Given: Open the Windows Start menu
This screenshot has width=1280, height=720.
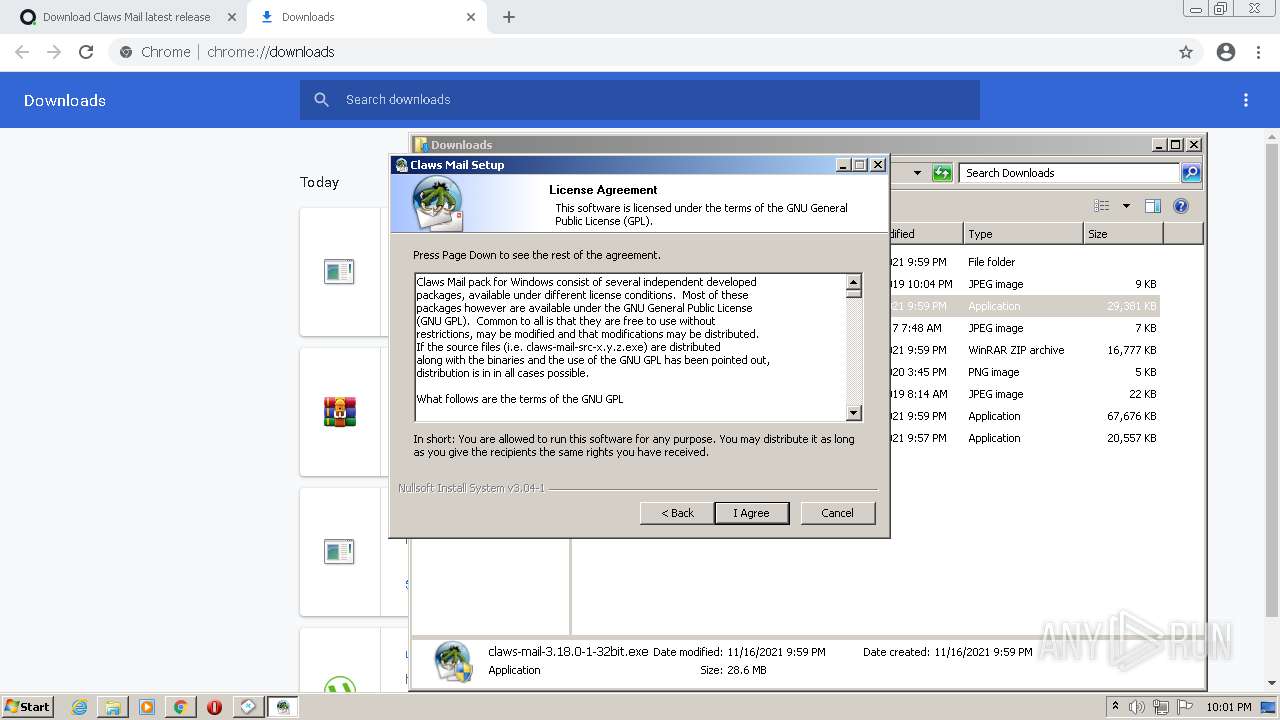Looking at the screenshot, I should tap(27, 706).
